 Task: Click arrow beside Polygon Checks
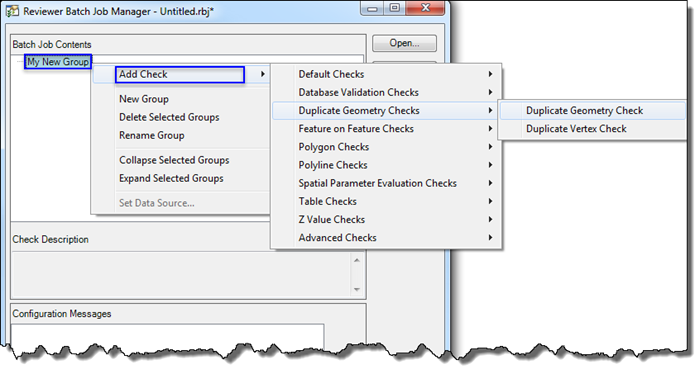[490, 147]
